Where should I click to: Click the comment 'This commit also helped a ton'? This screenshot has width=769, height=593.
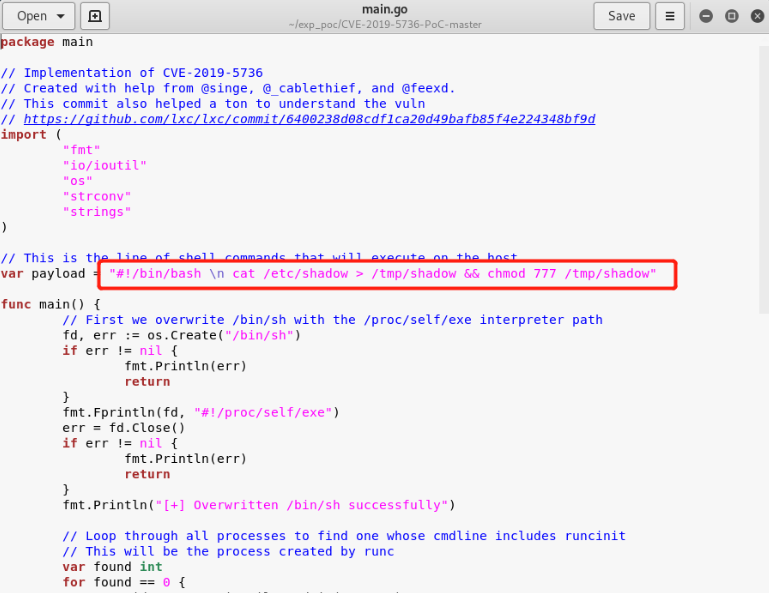pos(213,104)
